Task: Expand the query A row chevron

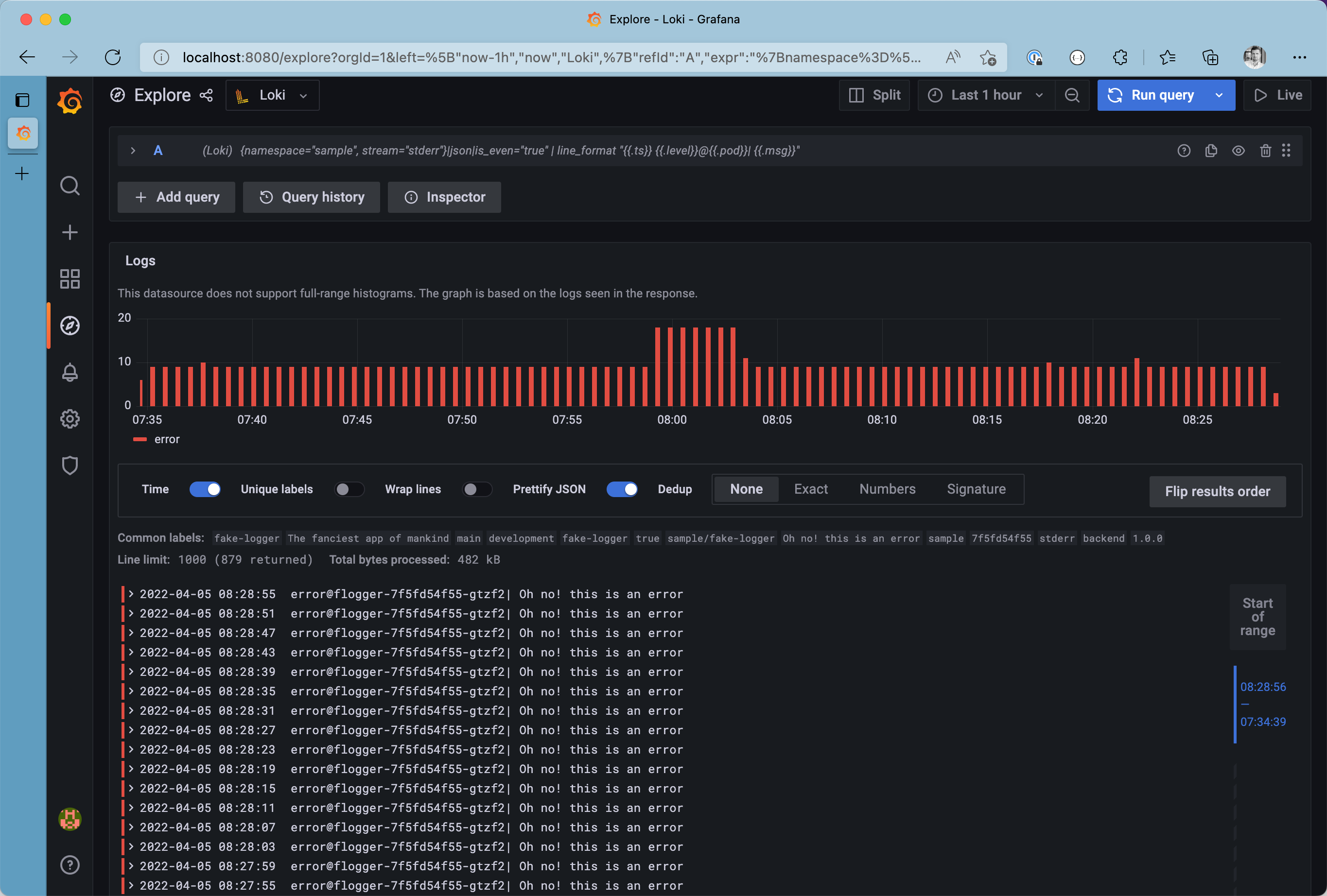Action: [133, 151]
